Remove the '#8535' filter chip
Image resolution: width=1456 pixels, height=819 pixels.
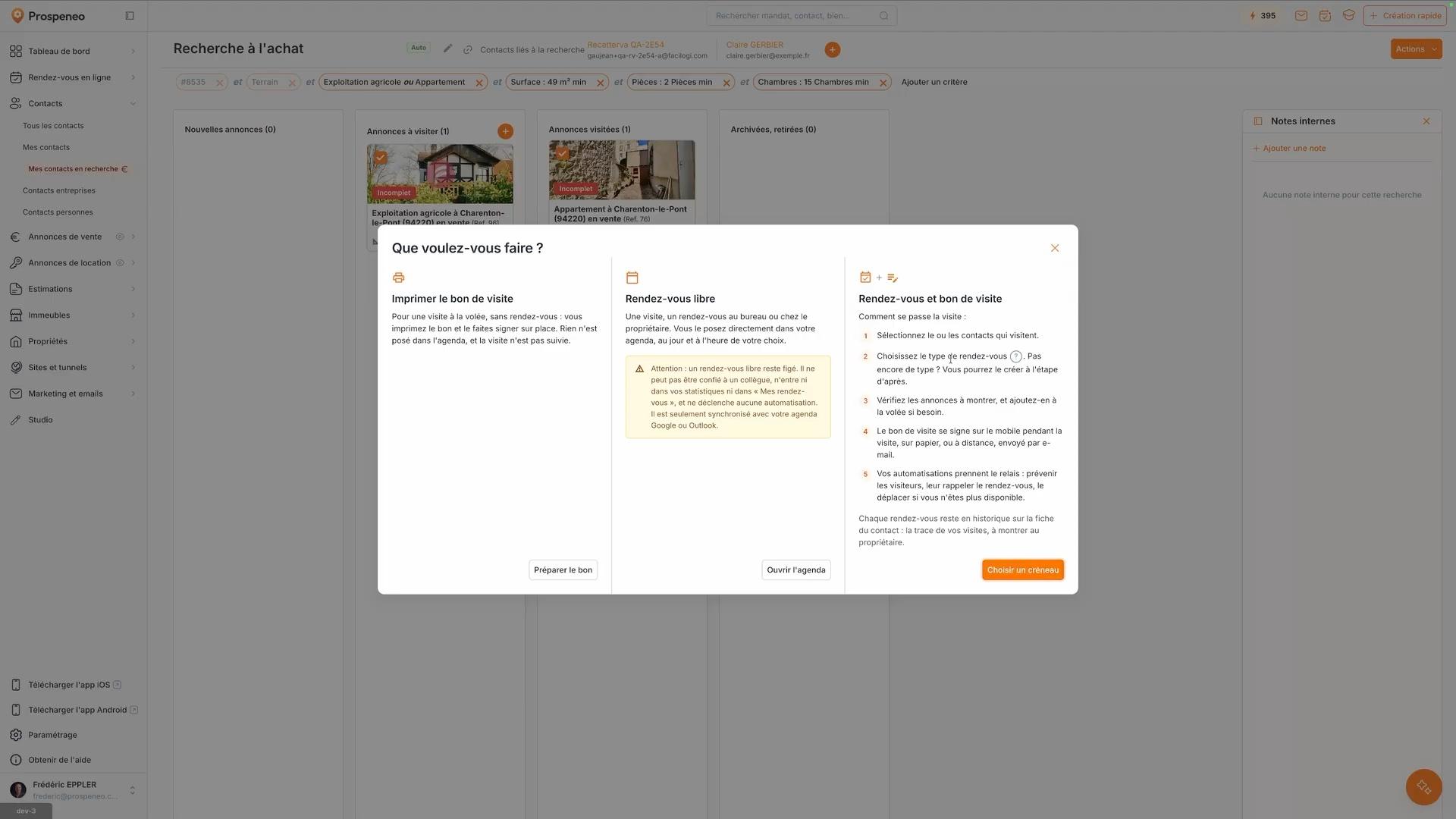[x=219, y=83]
